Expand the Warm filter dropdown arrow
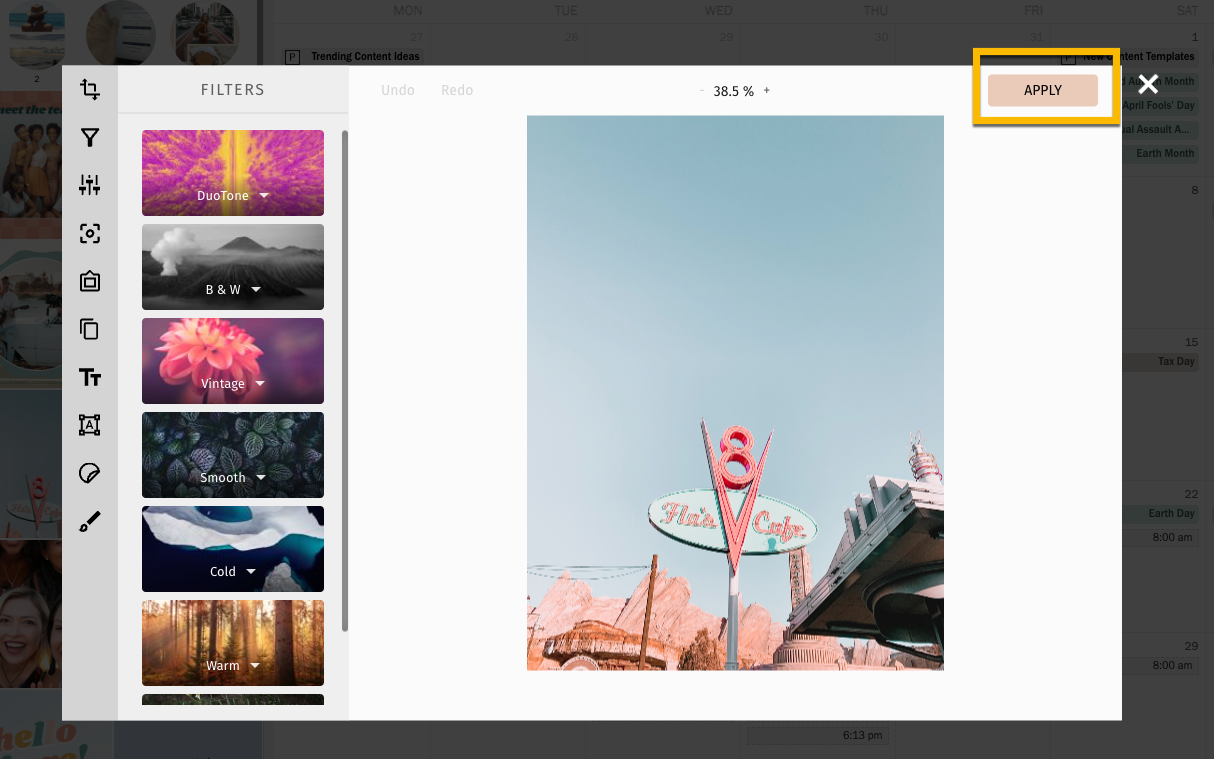The height and width of the screenshot is (759, 1214). coord(255,666)
